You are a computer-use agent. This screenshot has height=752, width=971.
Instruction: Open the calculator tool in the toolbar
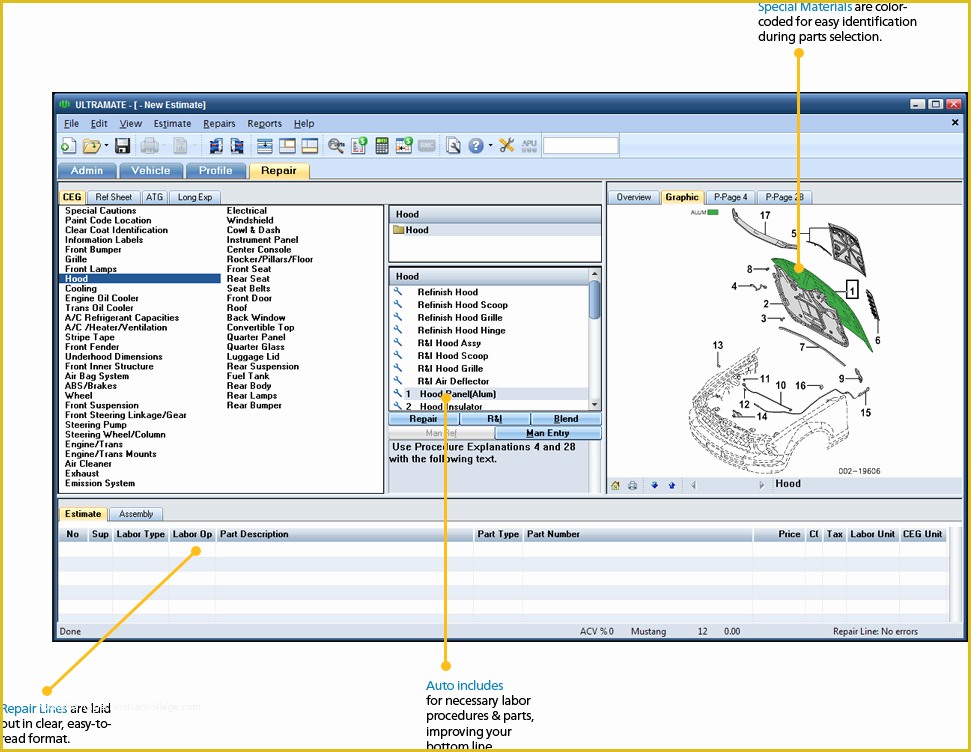[x=381, y=146]
